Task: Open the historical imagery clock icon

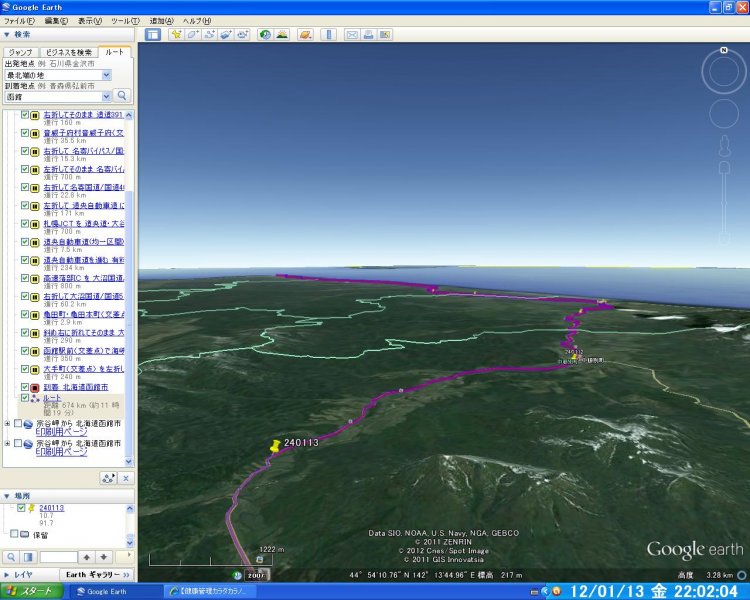Action: (265, 34)
